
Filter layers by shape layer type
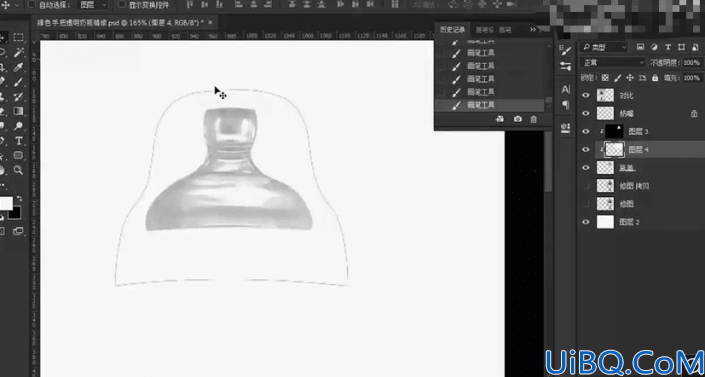[x=682, y=47]
